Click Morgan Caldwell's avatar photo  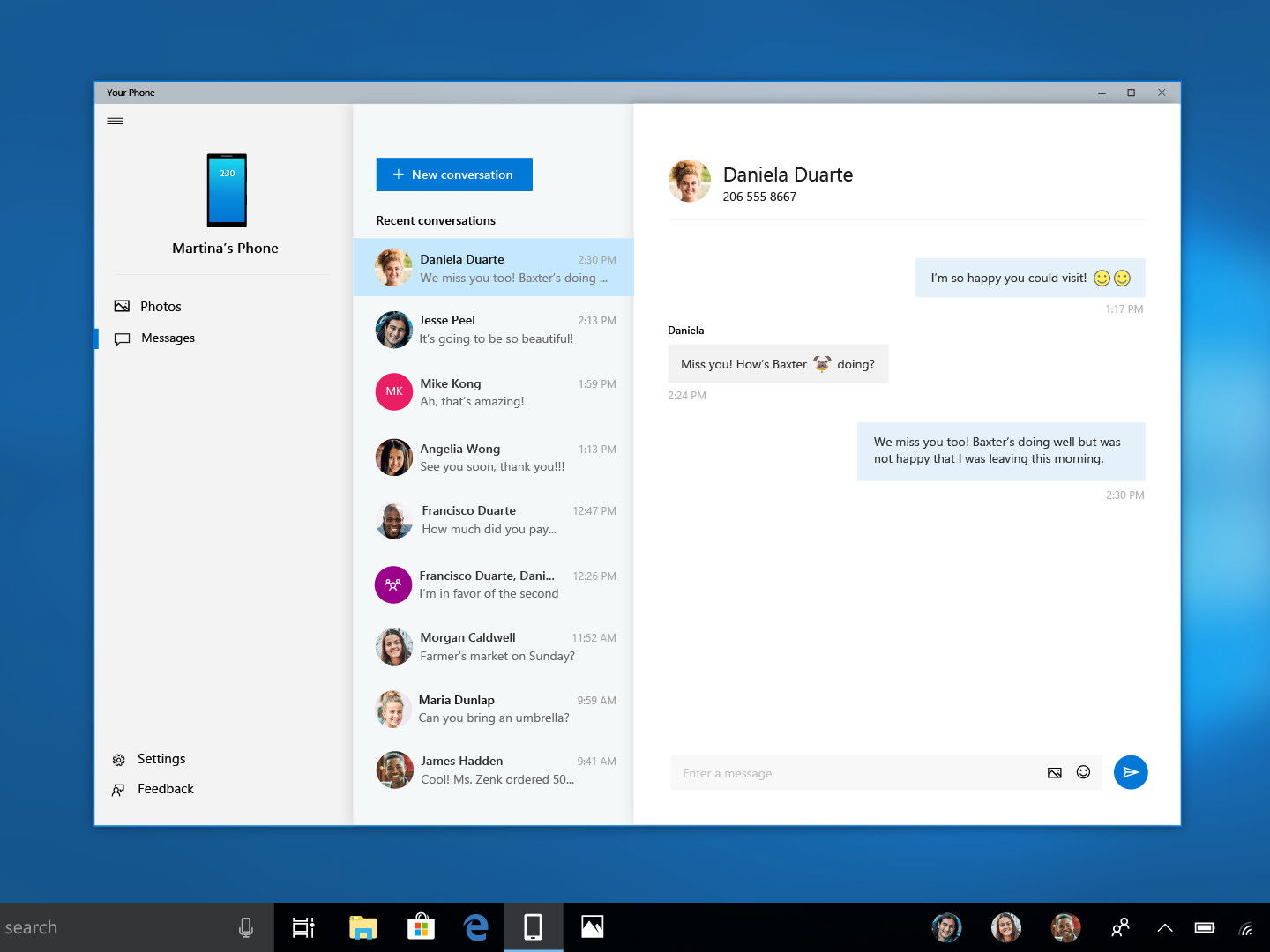pyautogui.click(x=394, y=647)
